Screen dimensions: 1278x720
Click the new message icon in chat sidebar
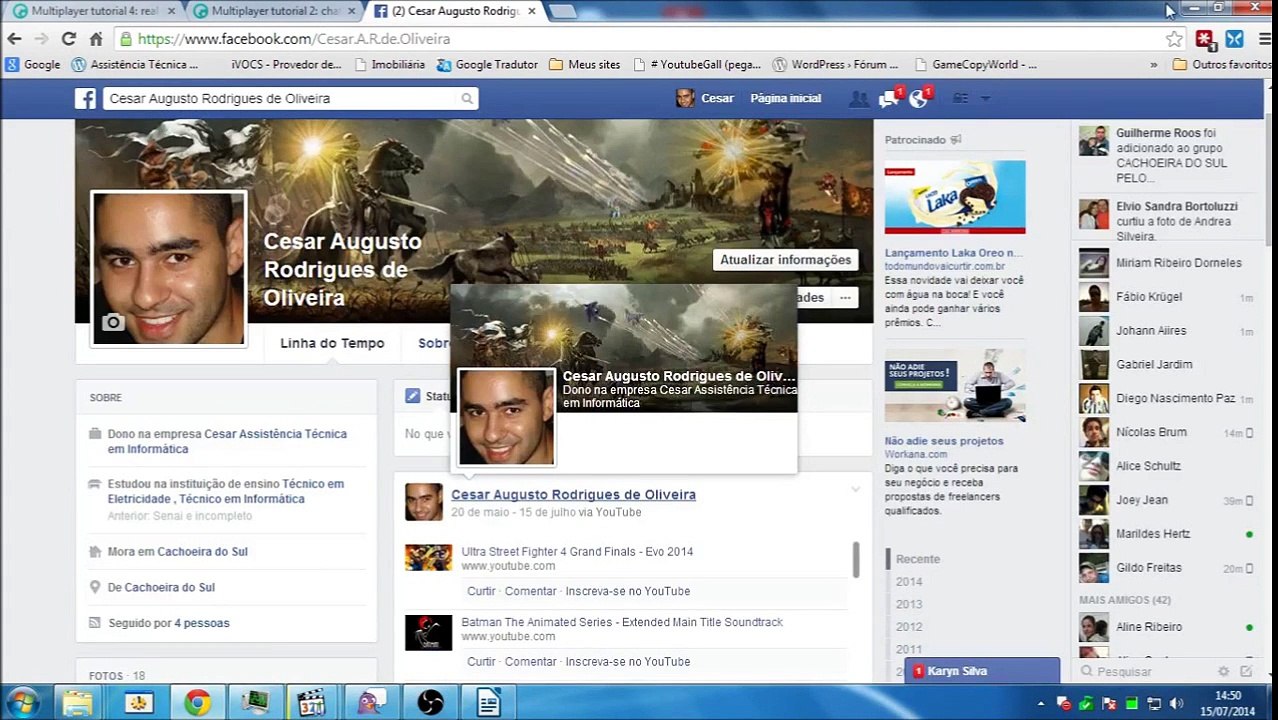tap(1246, 672)
